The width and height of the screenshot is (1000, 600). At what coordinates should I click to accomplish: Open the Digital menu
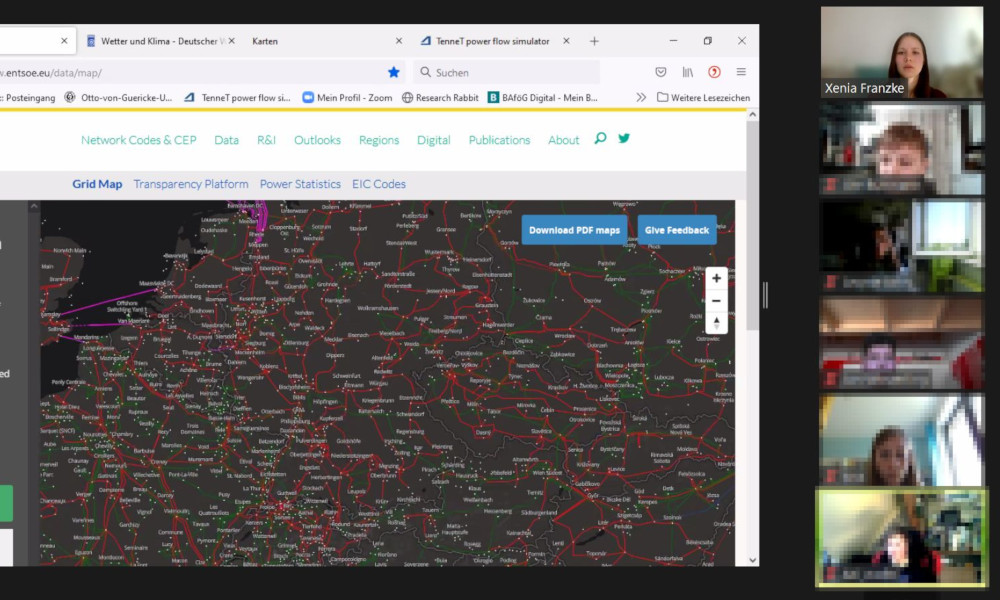(x=434, y=140)
